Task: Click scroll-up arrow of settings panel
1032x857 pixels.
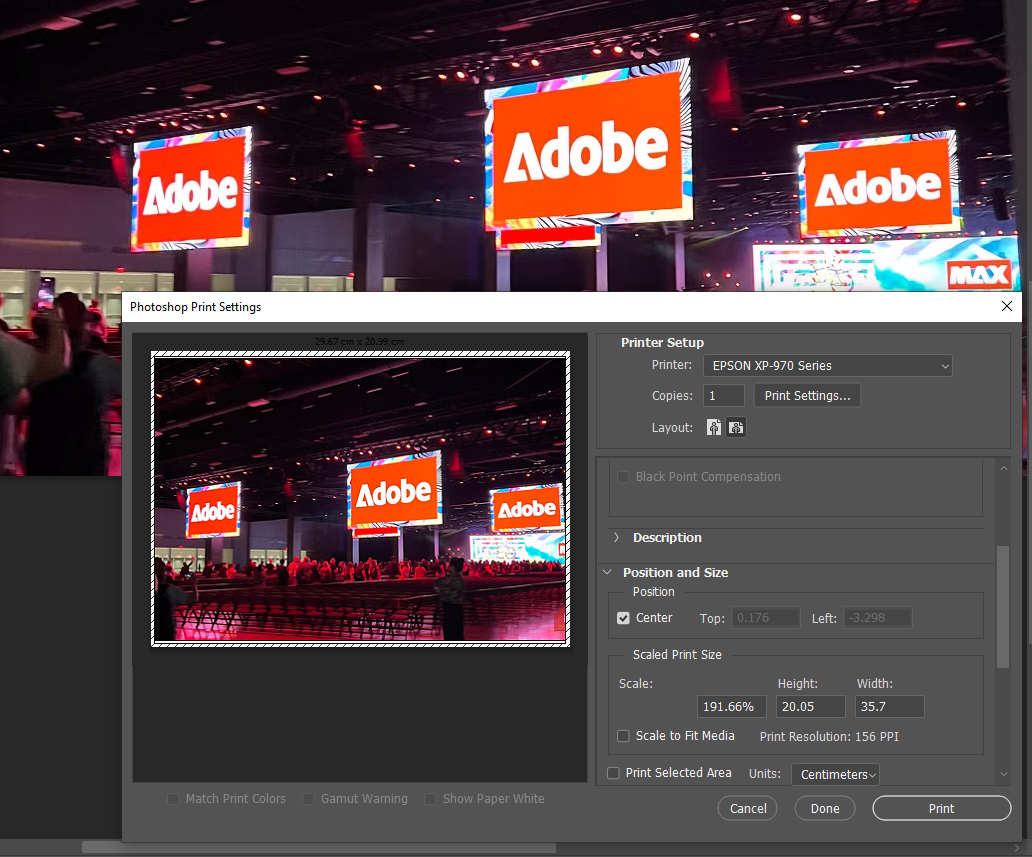Action: [1004, 468]
